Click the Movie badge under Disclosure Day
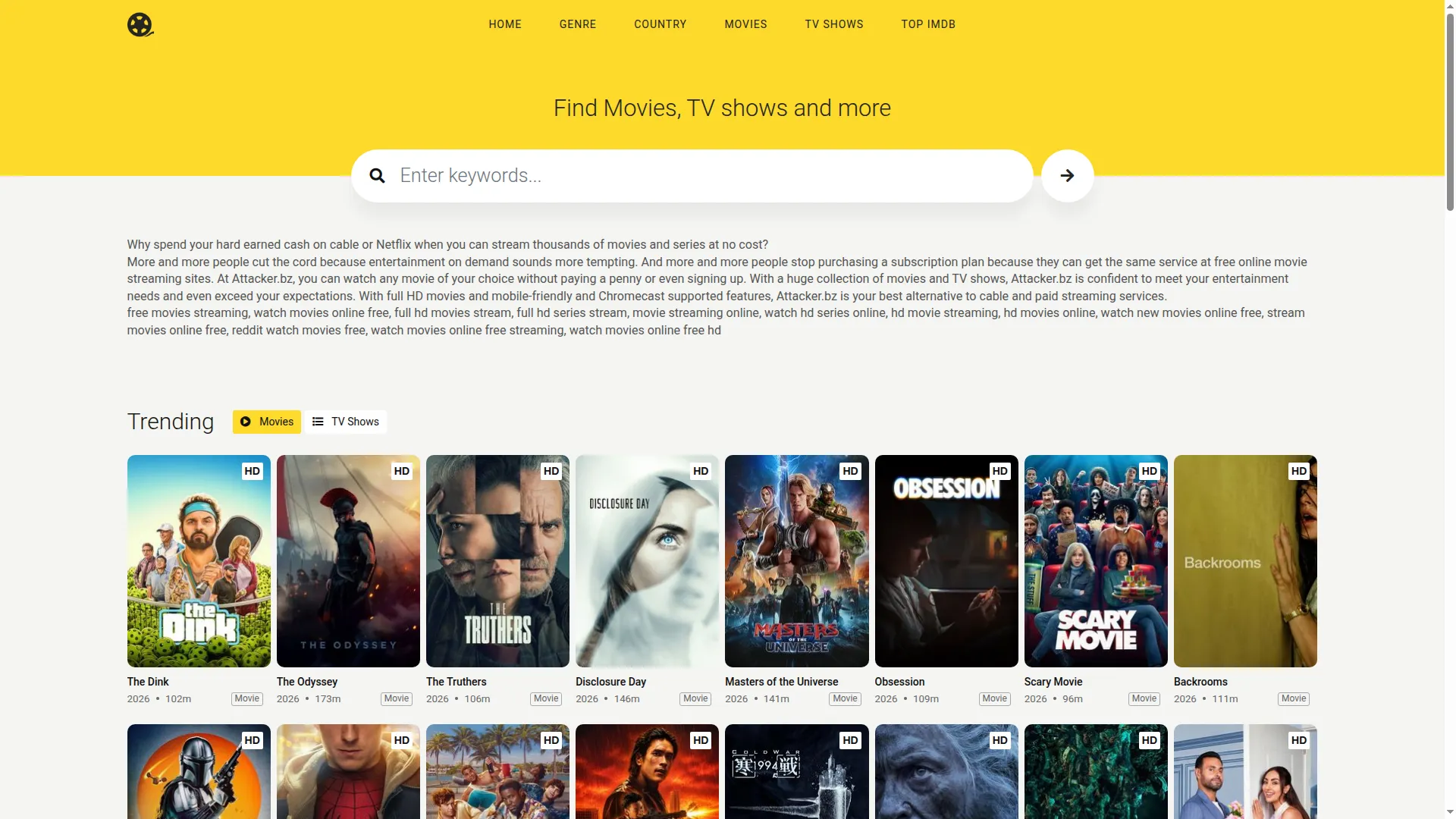1456x819 pixels. coord(695,699)
